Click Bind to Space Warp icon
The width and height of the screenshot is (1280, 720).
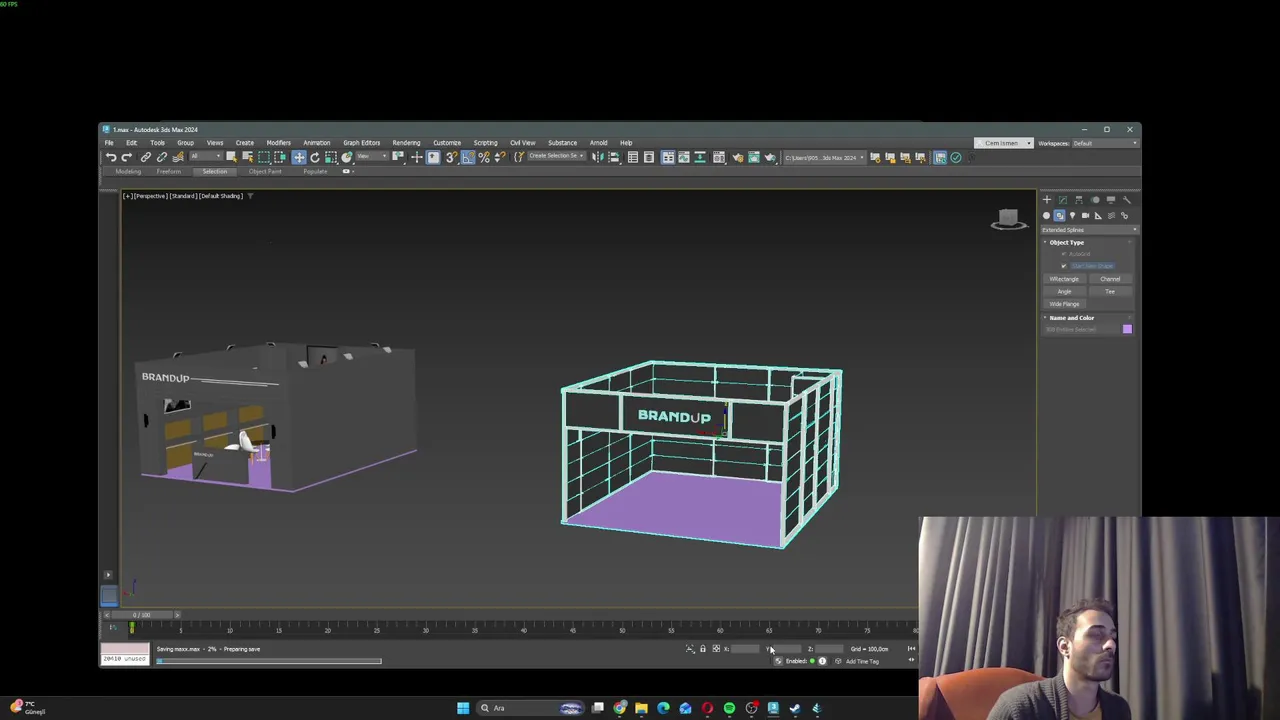coord(177,157)
